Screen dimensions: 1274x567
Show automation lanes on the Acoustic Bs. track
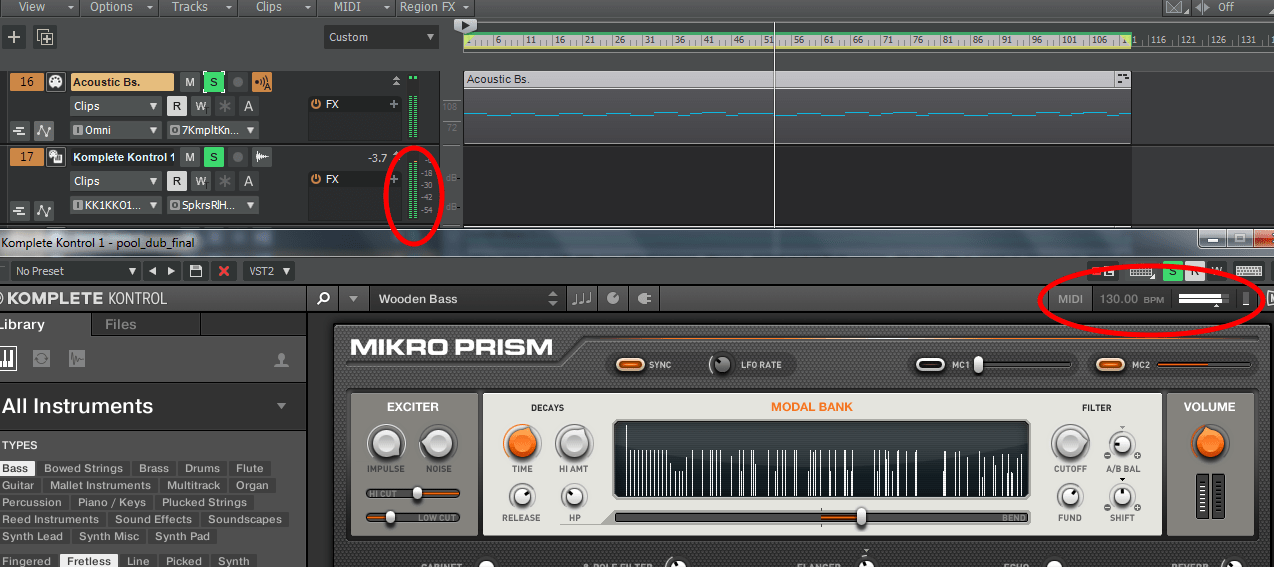(x=44, y=130)
